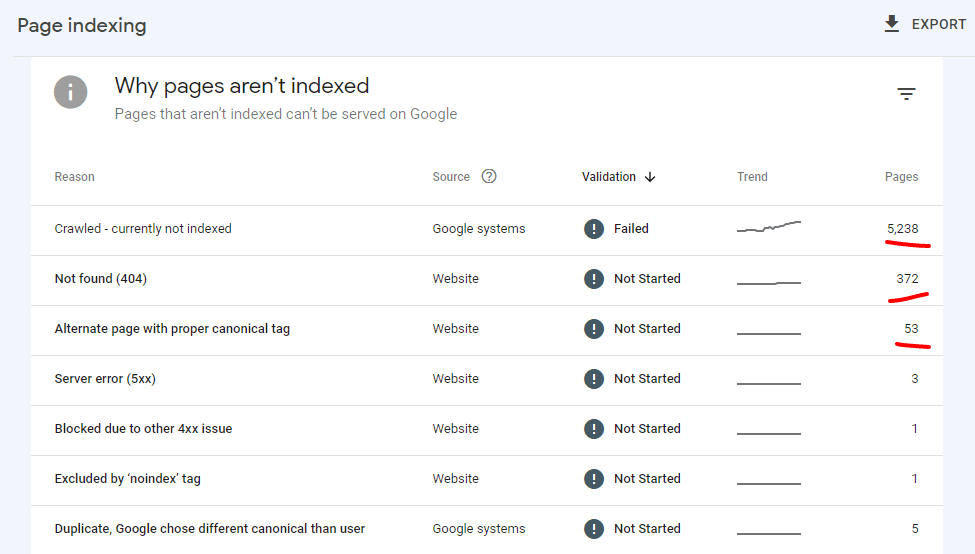Click Failed status icon for Crawled row
This screenshot has height=554, width=975.
coord(594,229)
